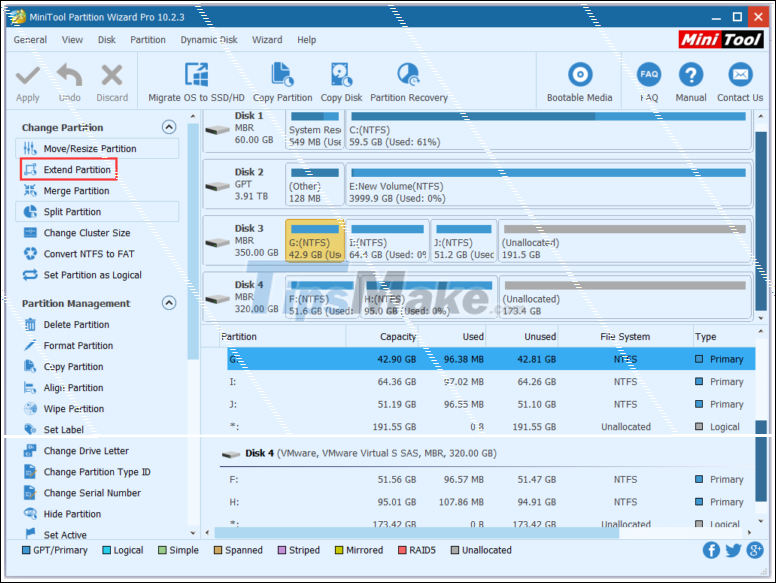Viewport: 776px width, 583px height.
Task: Select G:(NTFS) partition block on Disk 3
Action: coord(315,241)
